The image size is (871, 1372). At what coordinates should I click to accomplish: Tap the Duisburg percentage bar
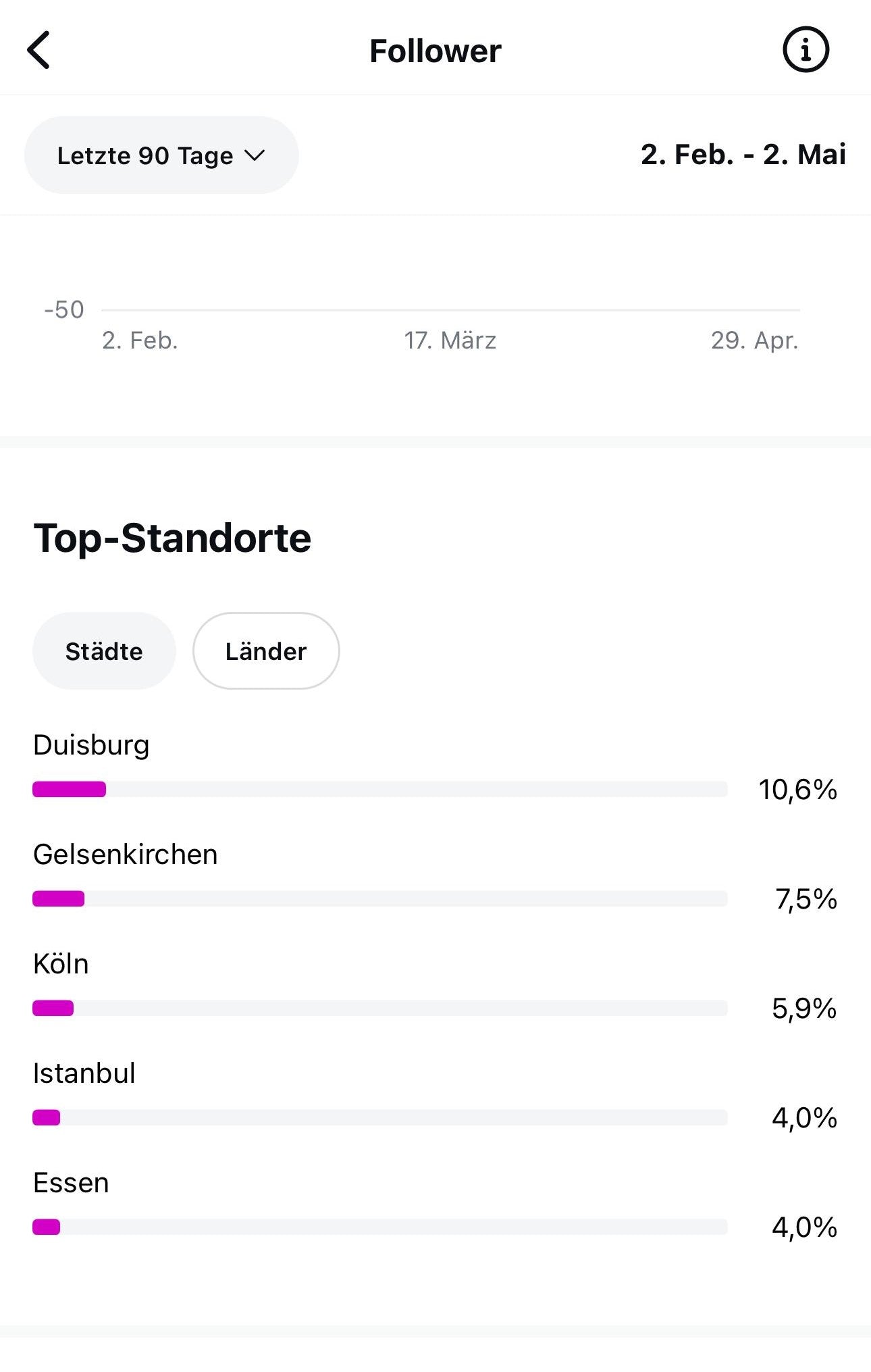(x=379, y=789)
